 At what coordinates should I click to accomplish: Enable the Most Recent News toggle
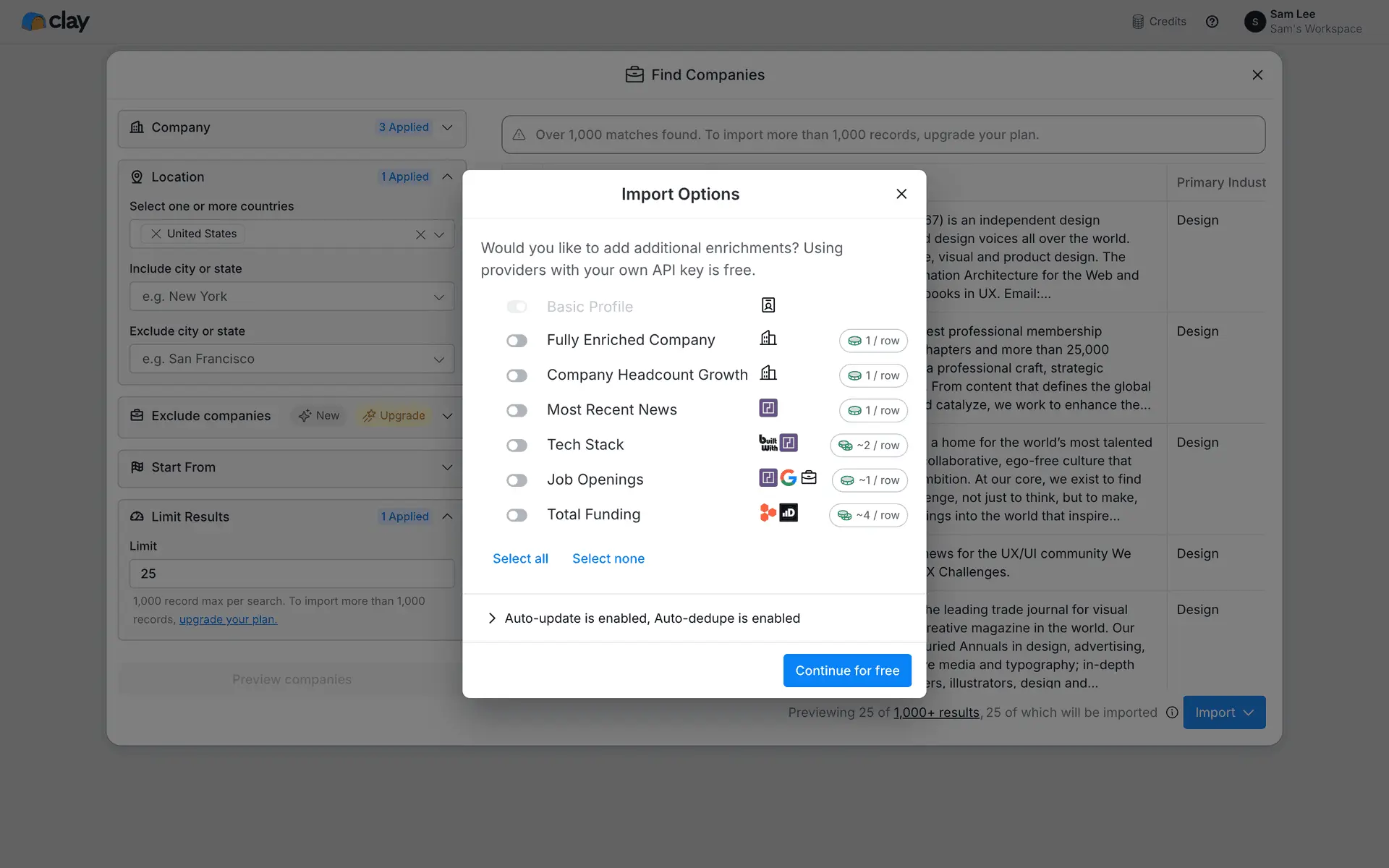click(517, 411)
